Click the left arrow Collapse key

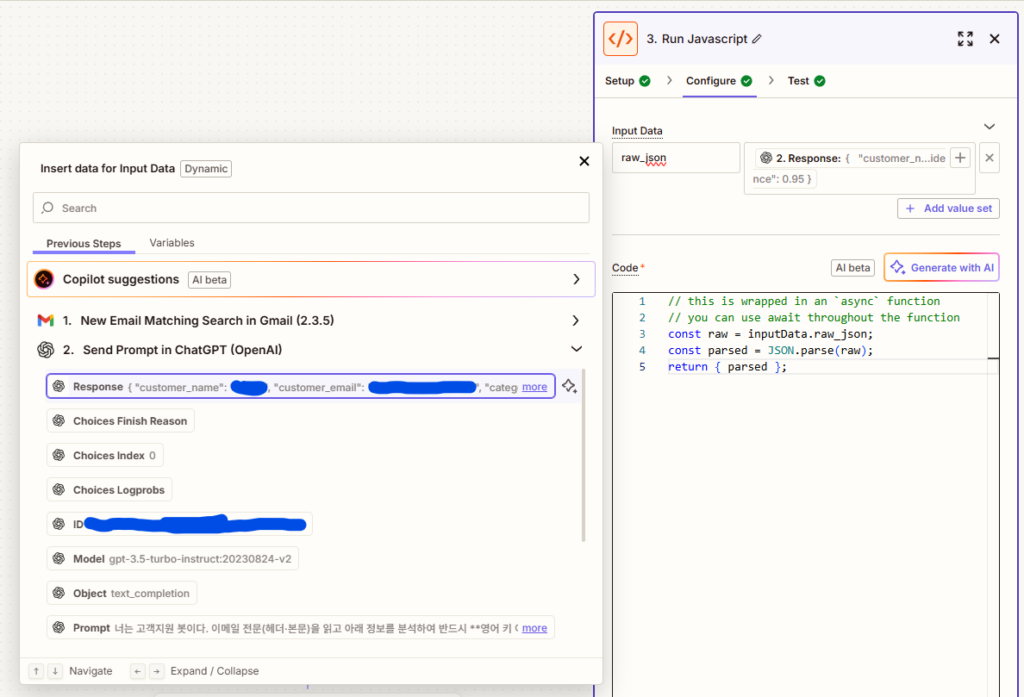pos(137,671)
